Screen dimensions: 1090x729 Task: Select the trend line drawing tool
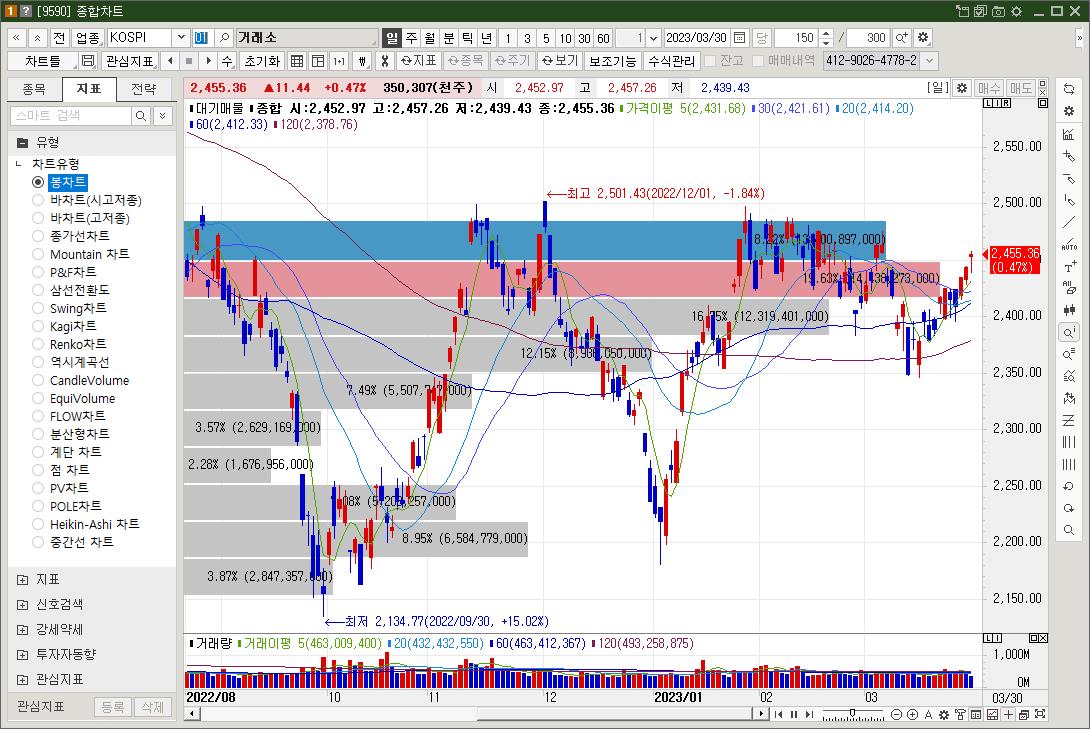1069,222
